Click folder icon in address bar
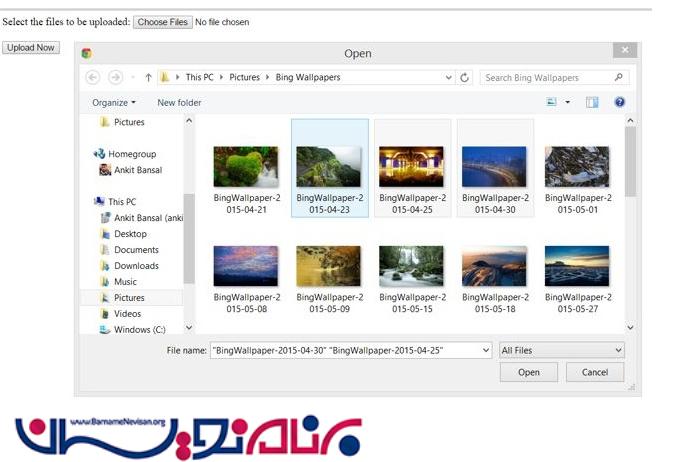 165,77
